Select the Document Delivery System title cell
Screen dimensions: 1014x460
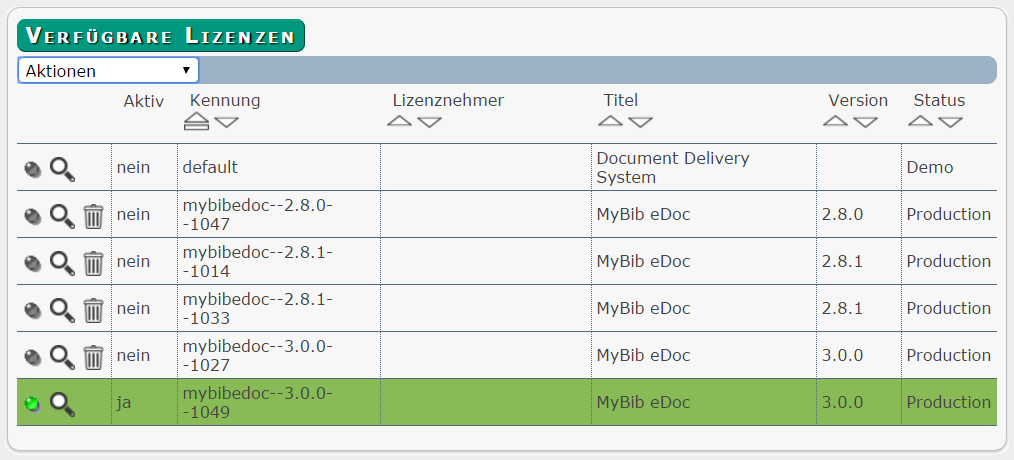coord(704,168)
